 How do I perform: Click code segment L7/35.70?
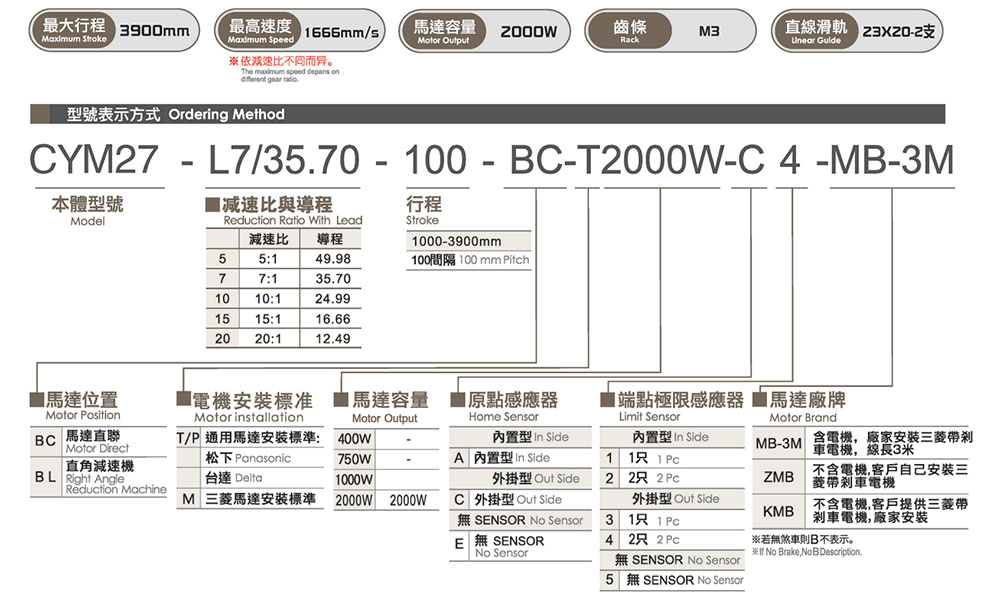pyautogui.click(x=284, y=160)
